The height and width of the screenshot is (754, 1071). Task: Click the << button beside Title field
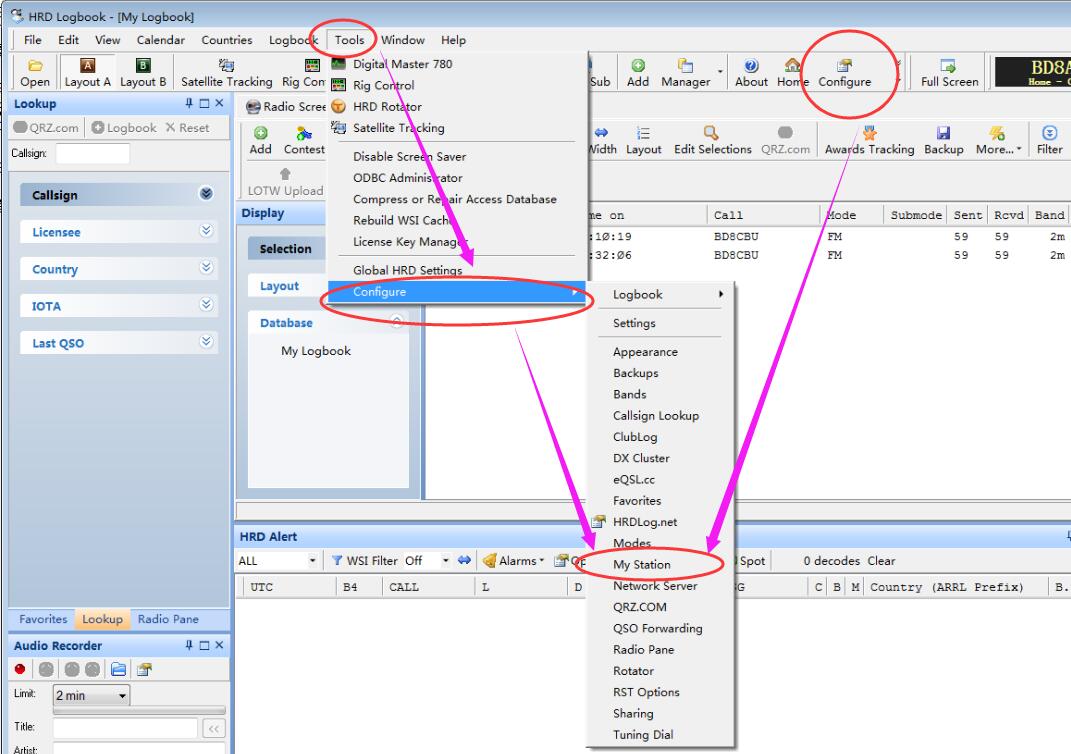click(x=214, y=729)
